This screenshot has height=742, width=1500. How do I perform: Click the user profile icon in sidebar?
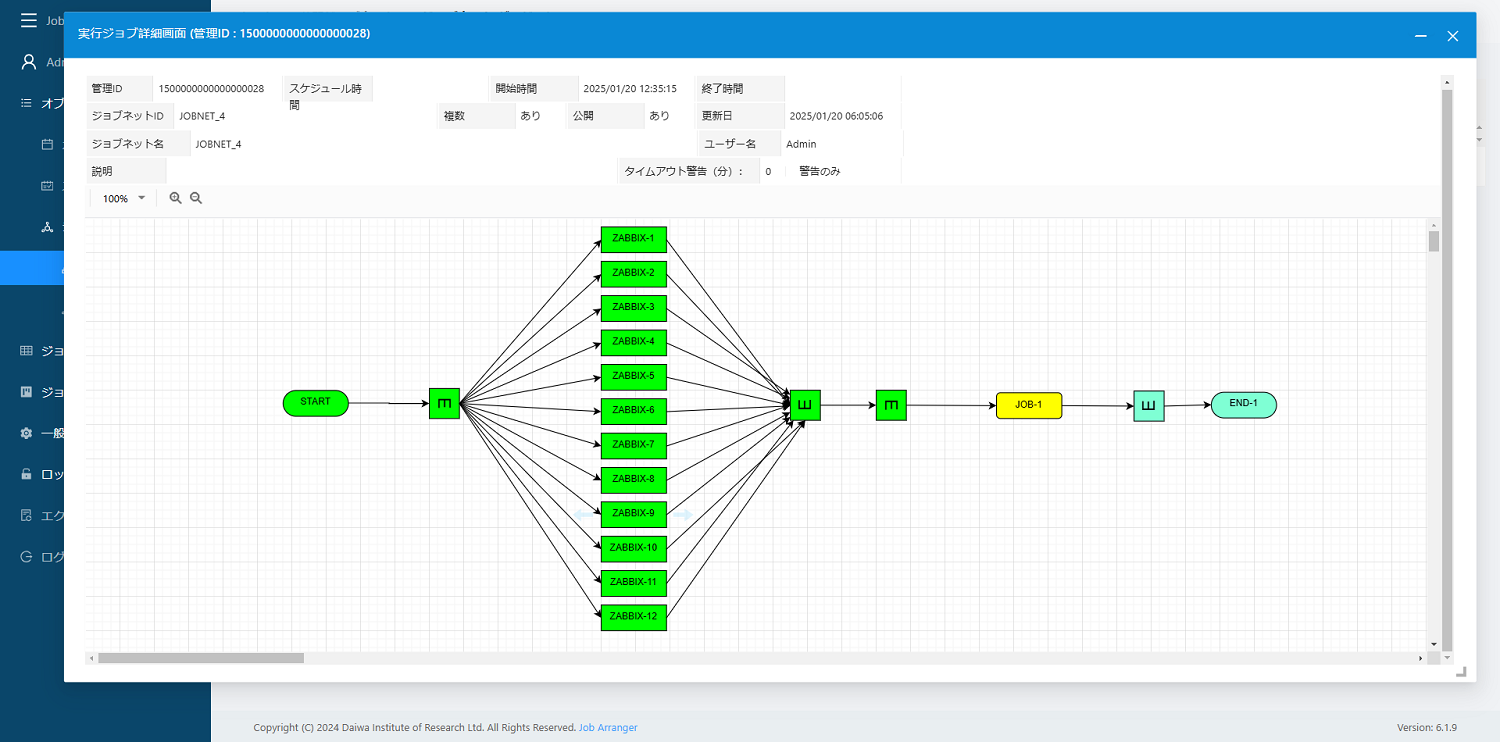pos(29,62)
